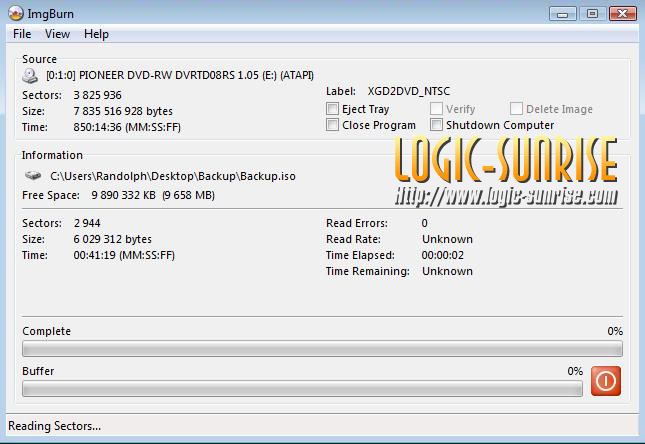Screen dimensions: 645x444
Task: Maximize the ImgBurn window
Action: 592,14
